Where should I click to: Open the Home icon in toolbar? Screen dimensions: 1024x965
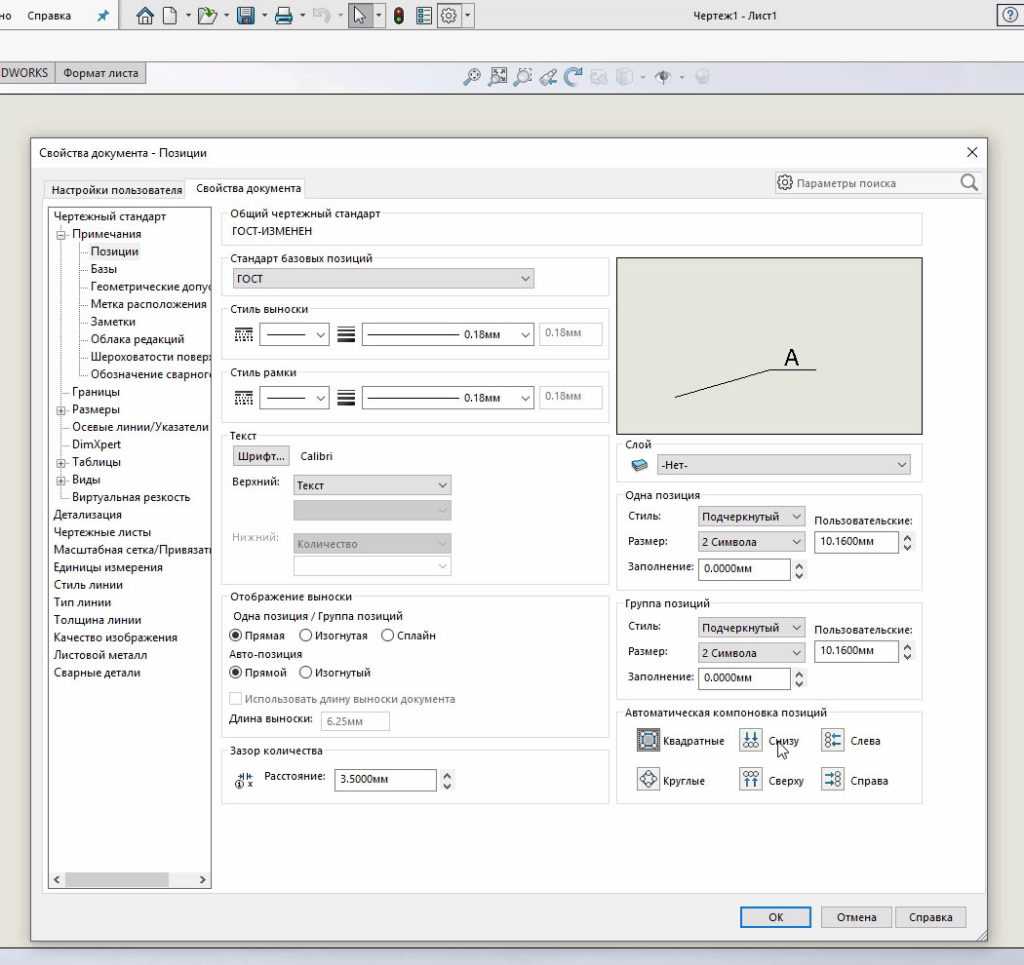145,16
